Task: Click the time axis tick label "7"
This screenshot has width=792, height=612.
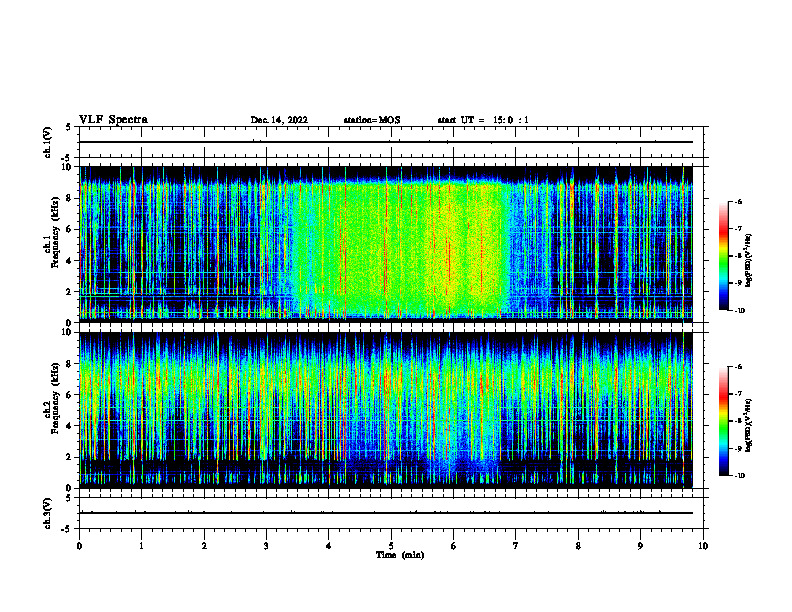Action: tap(516, 546)
